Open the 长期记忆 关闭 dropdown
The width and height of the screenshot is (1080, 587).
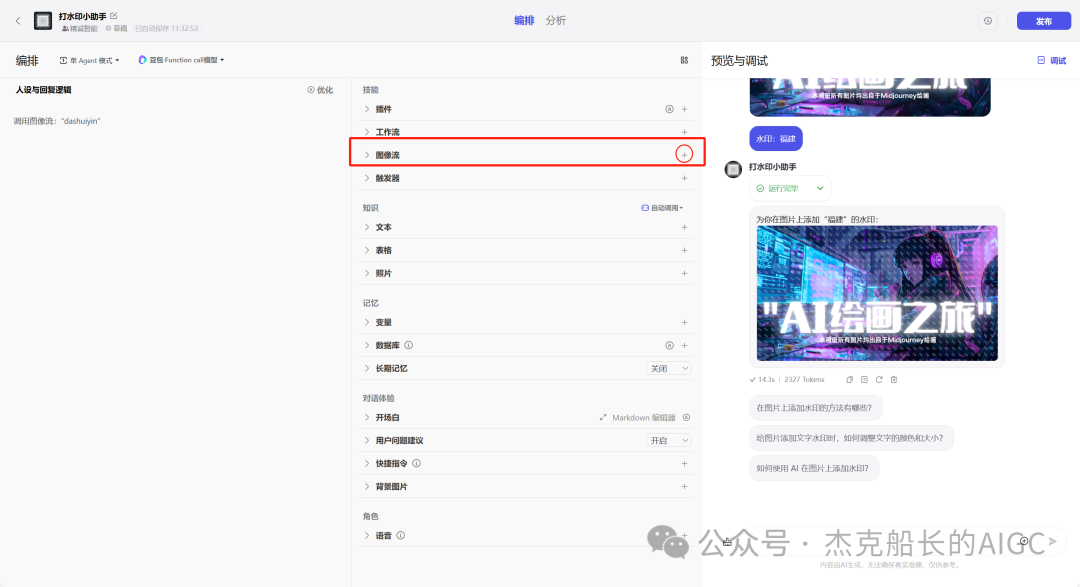tap(669, 369)
